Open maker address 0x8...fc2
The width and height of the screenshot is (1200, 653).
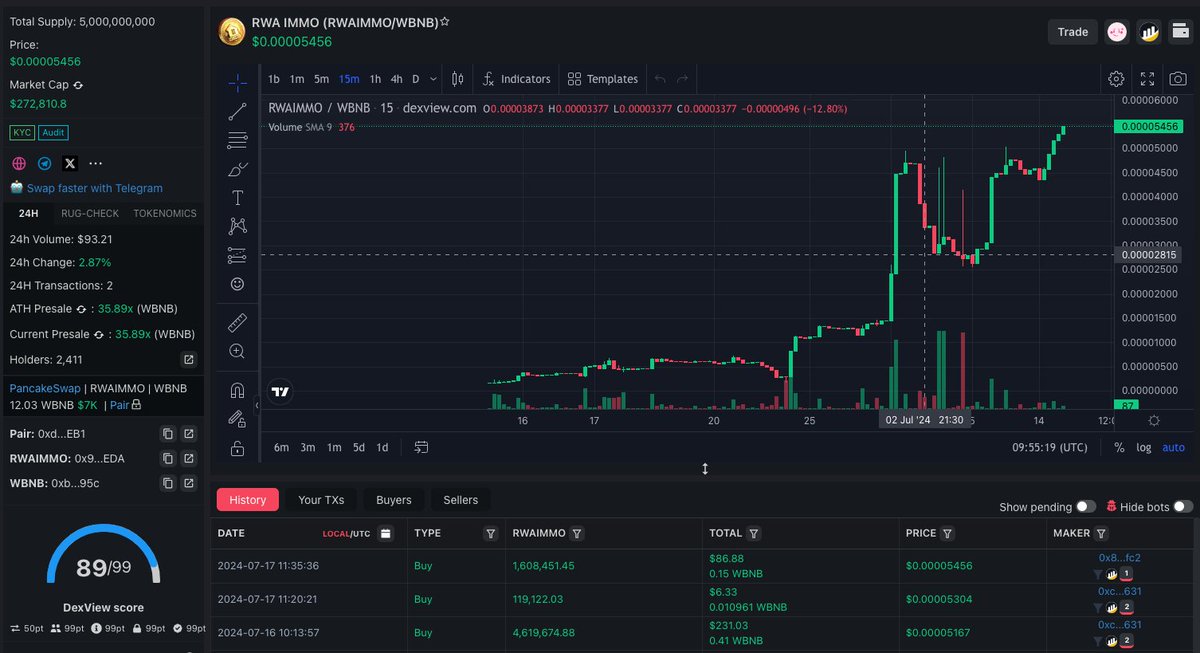coord(1119,558)
